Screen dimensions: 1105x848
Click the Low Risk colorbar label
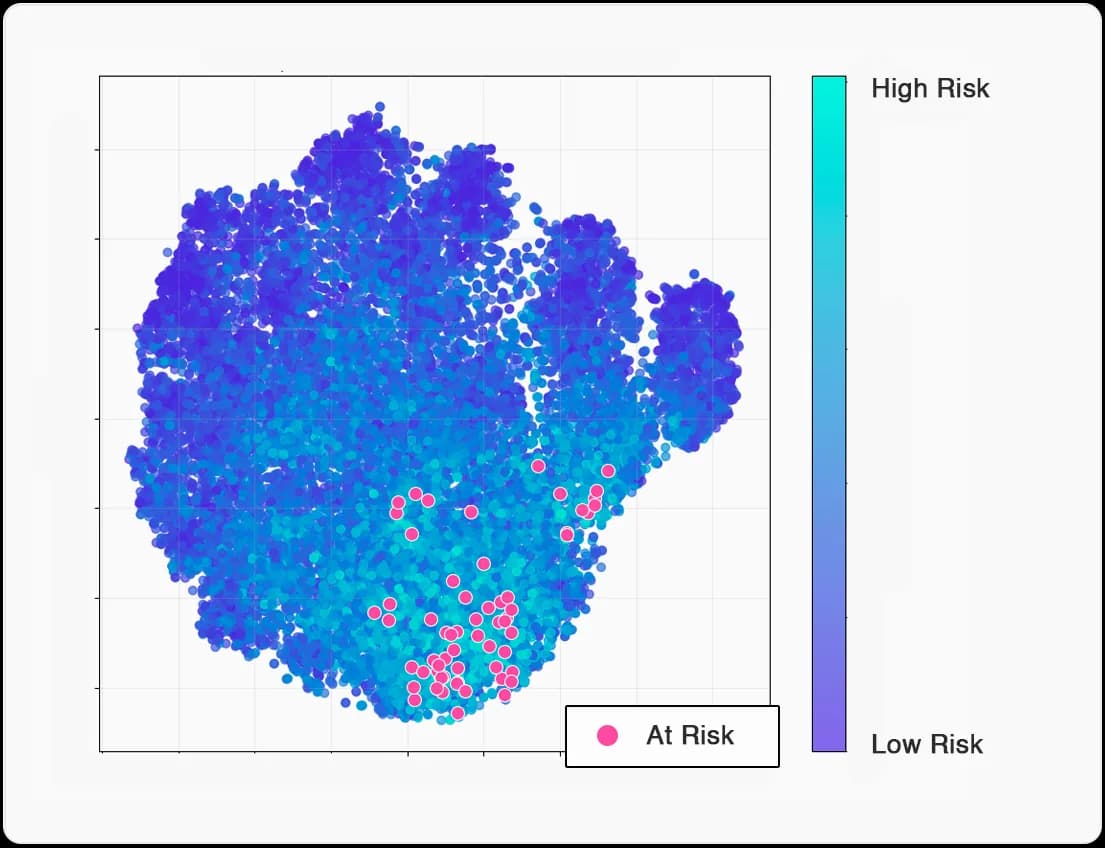(x=927, y=744)
